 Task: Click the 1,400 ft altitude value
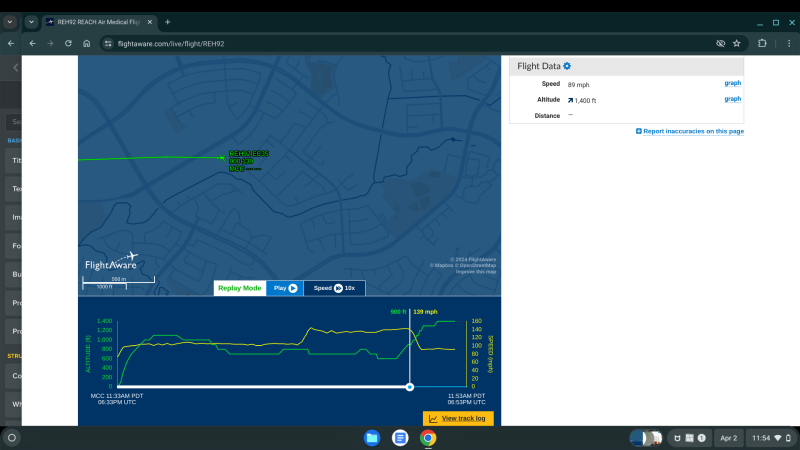585,101
